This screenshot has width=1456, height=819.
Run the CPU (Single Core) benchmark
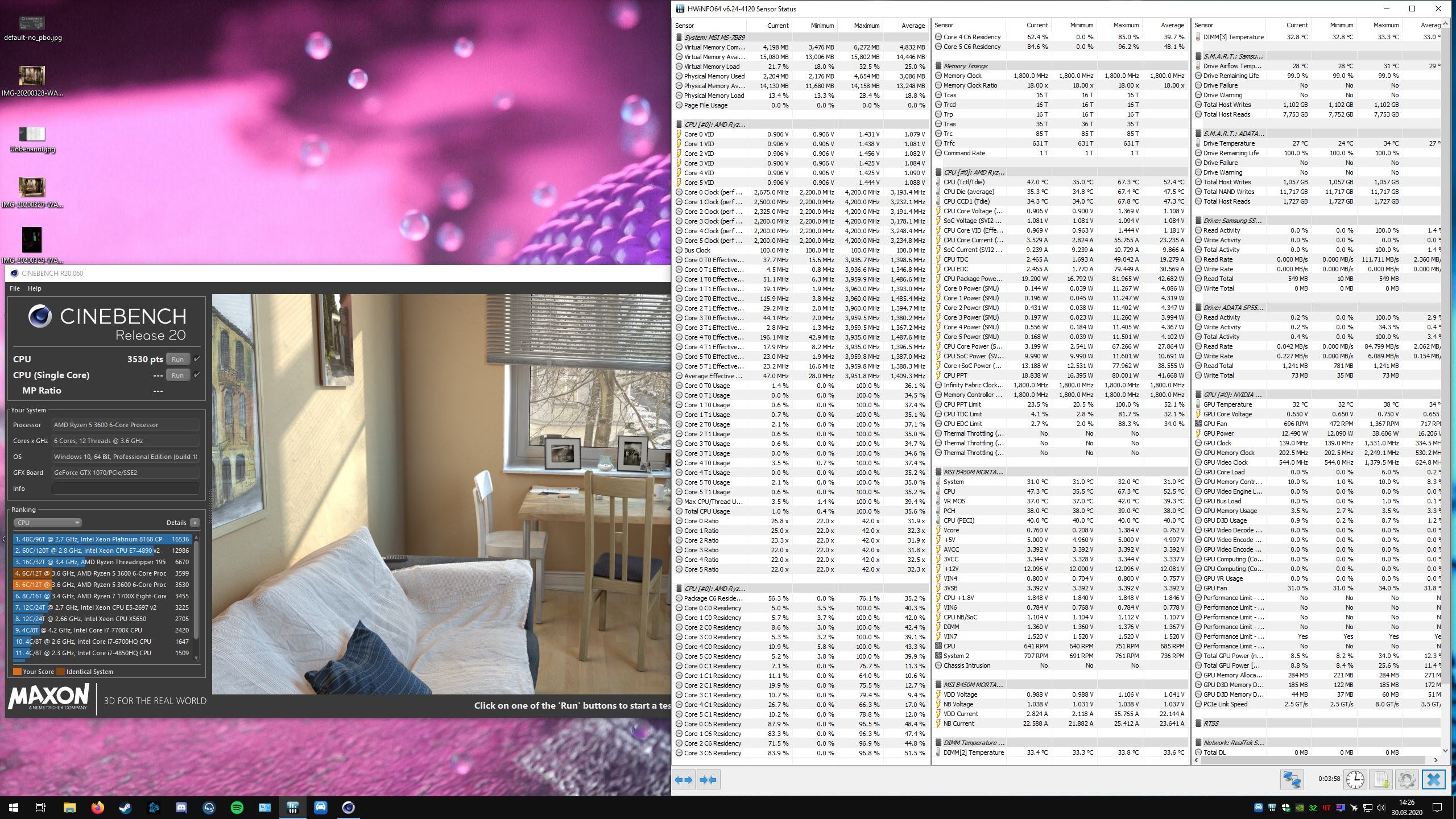177,375
